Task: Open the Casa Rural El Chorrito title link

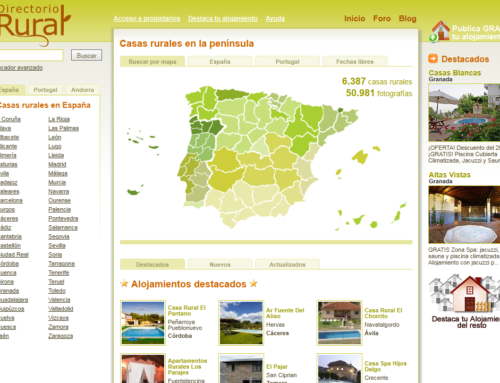Action: [383, 313]
